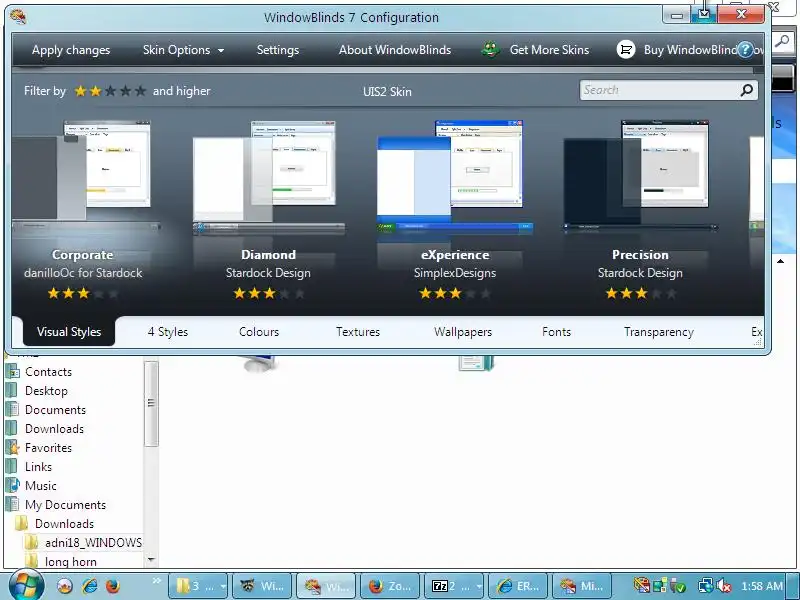Viewport: 800px width, 600px height.
Task: Open the Skin Options dropdown
Action: coord(184,50)
